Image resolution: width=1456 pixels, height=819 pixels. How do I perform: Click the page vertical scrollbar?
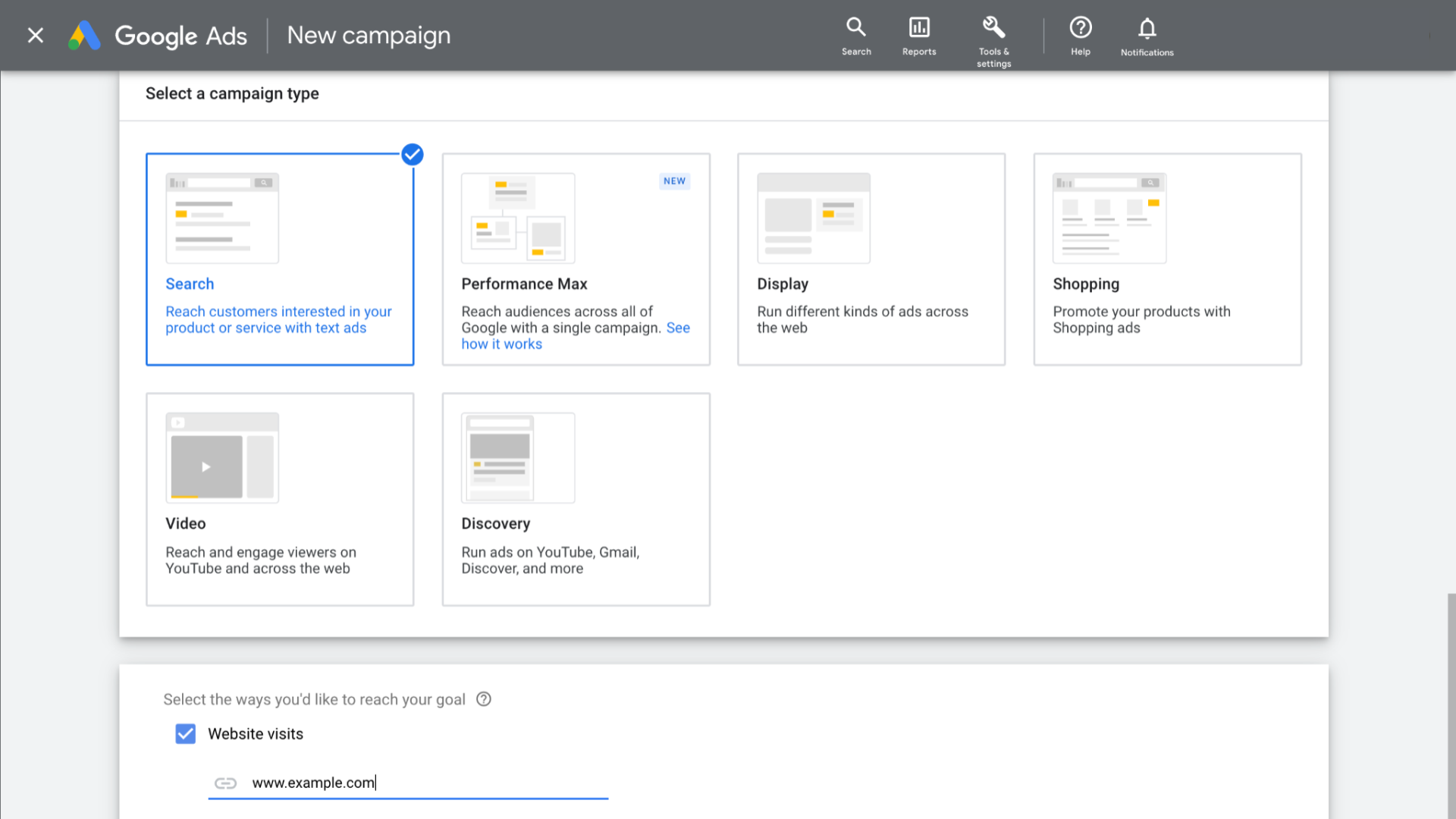(x=1451, y=705)
